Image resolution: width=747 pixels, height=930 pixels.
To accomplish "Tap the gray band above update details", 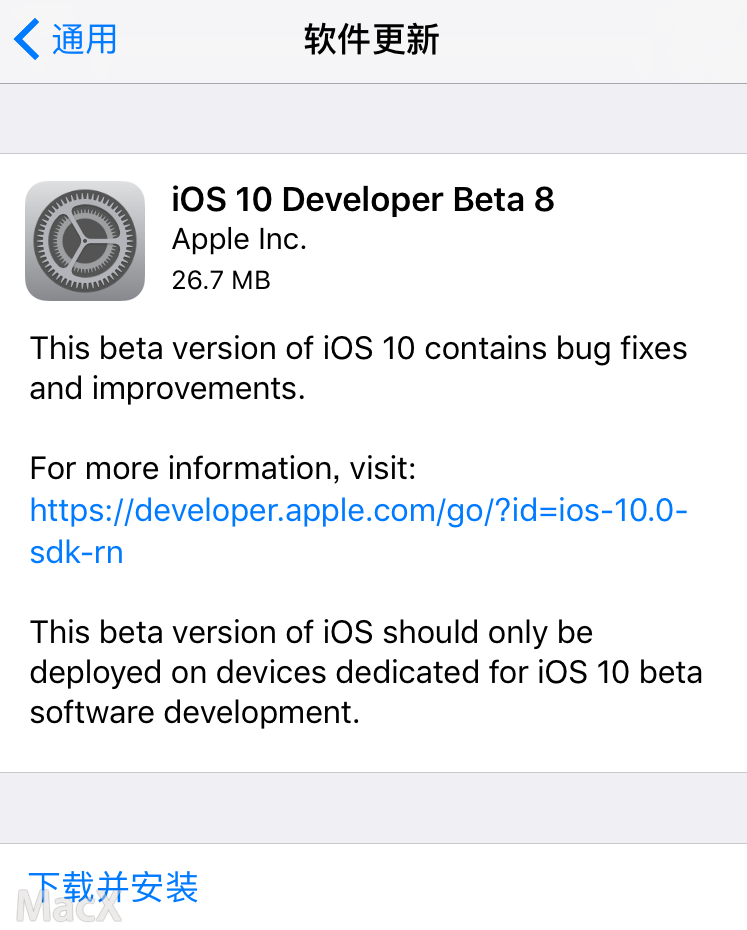I will 373,118.
